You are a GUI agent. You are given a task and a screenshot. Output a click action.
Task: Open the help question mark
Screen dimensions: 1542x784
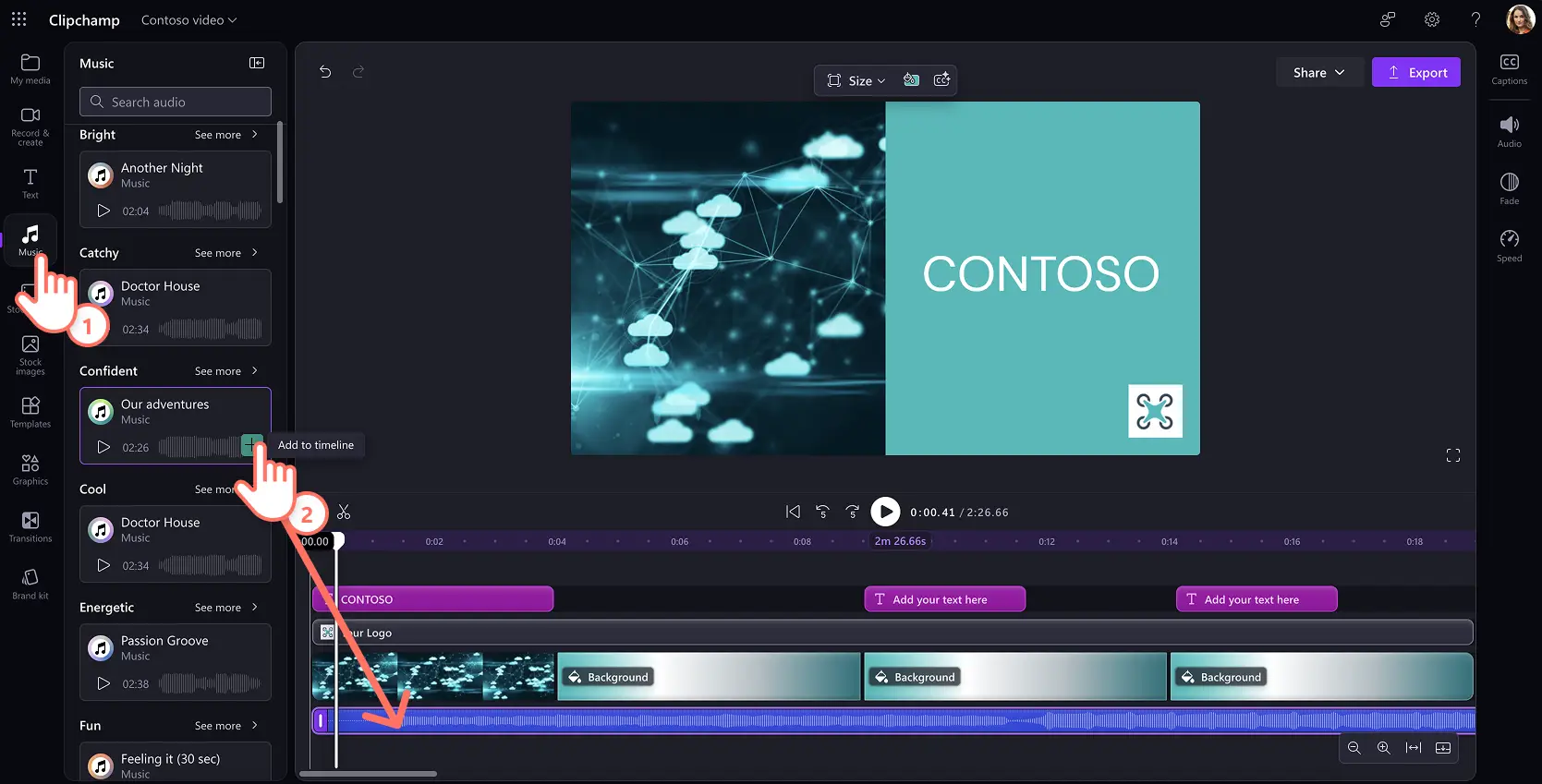click(1475, 19)
